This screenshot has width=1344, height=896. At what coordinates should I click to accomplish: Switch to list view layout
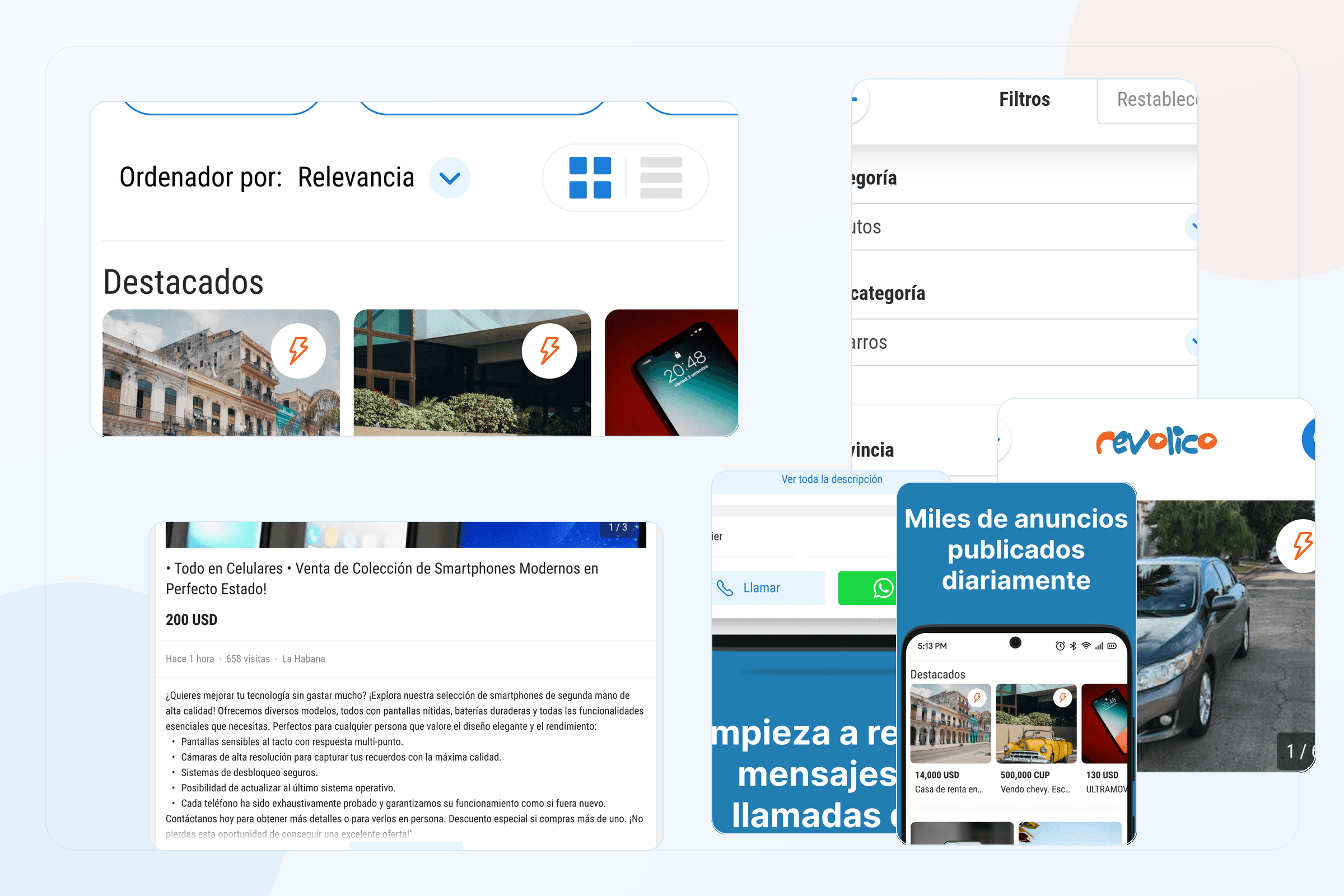(661, 178)
